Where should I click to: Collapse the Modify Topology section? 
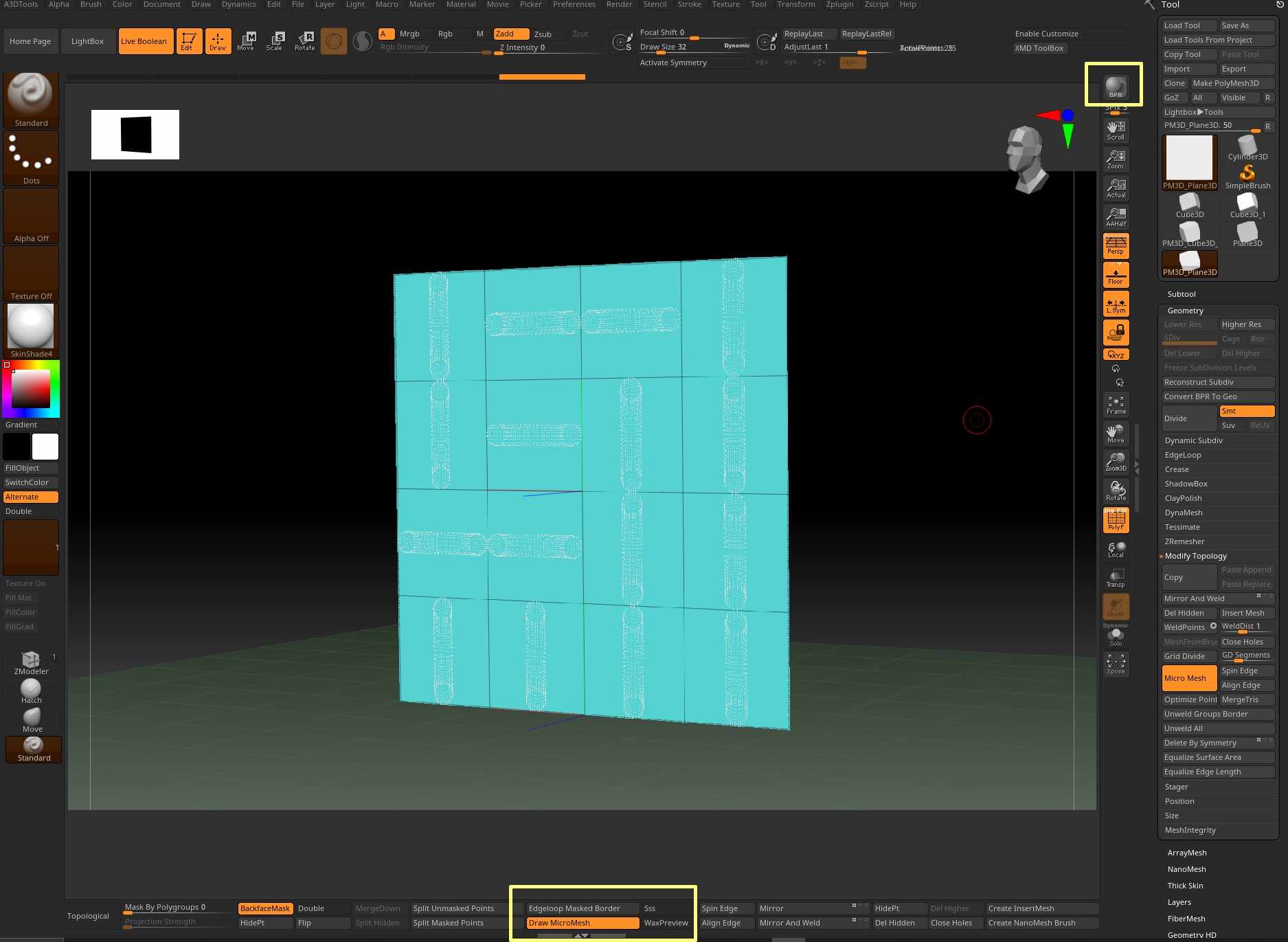pyautogui.click(x=1195, y=556)
